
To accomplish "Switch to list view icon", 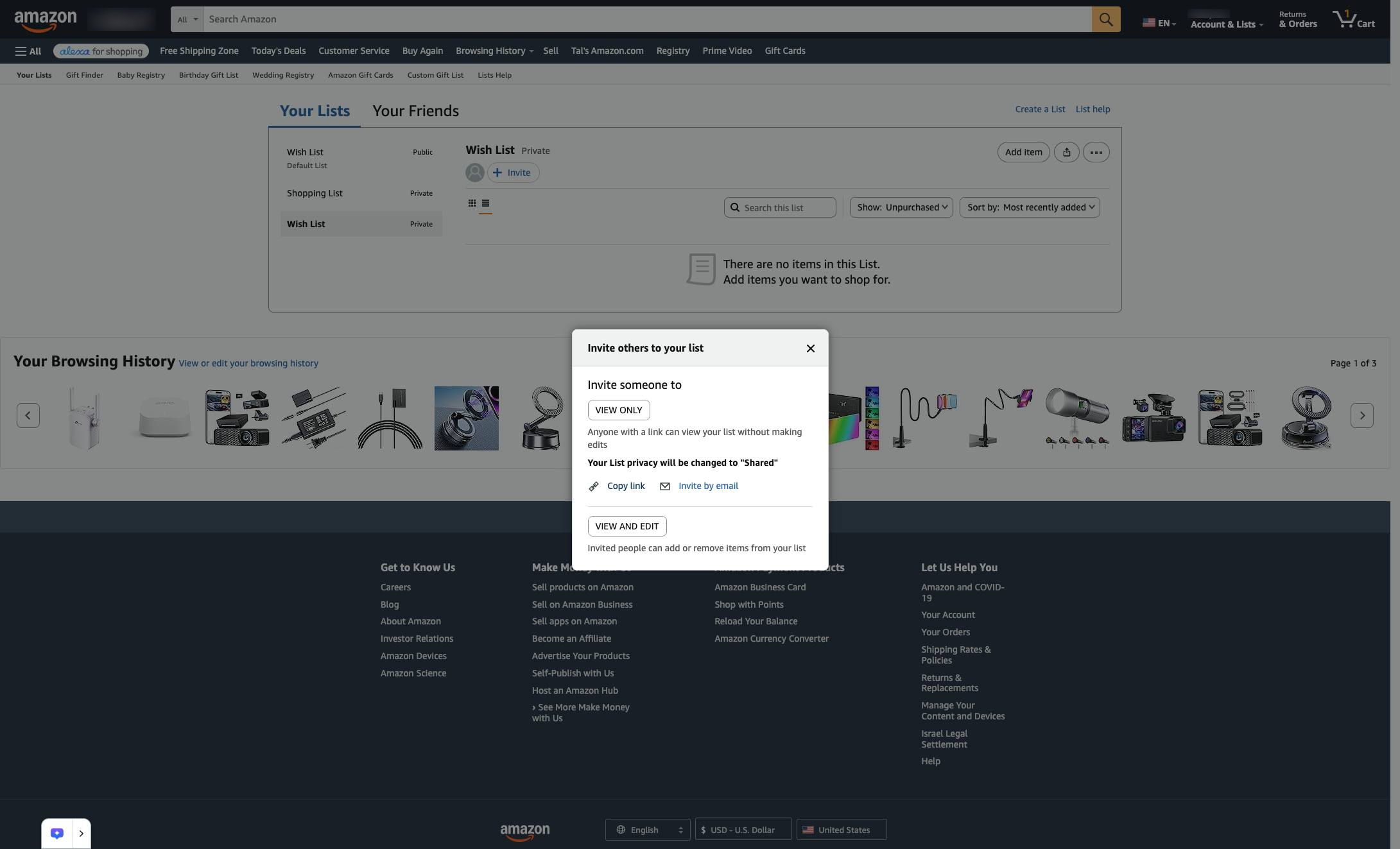I will point(485,203).
